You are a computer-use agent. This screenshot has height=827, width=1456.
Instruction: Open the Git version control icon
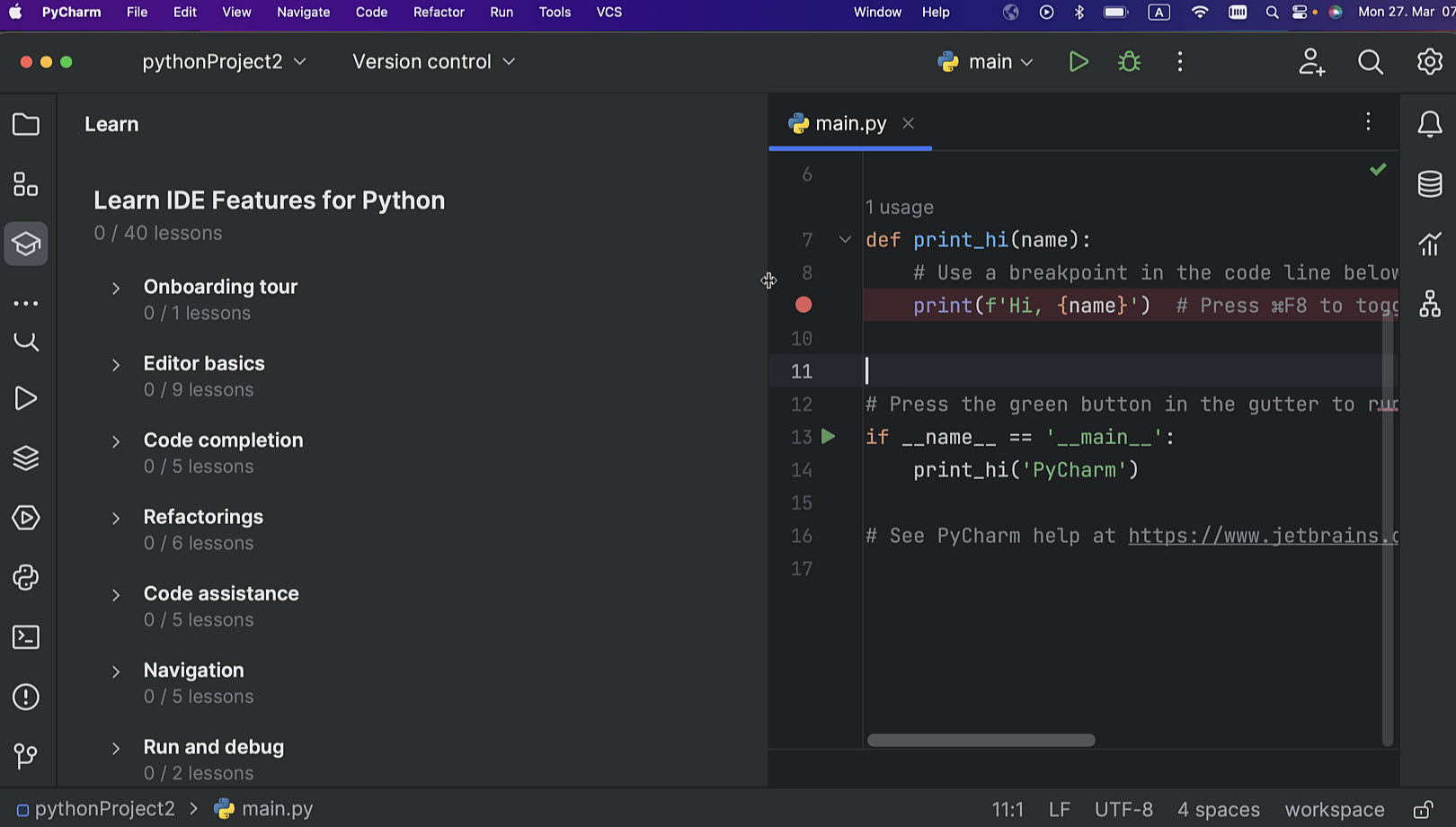26,756
